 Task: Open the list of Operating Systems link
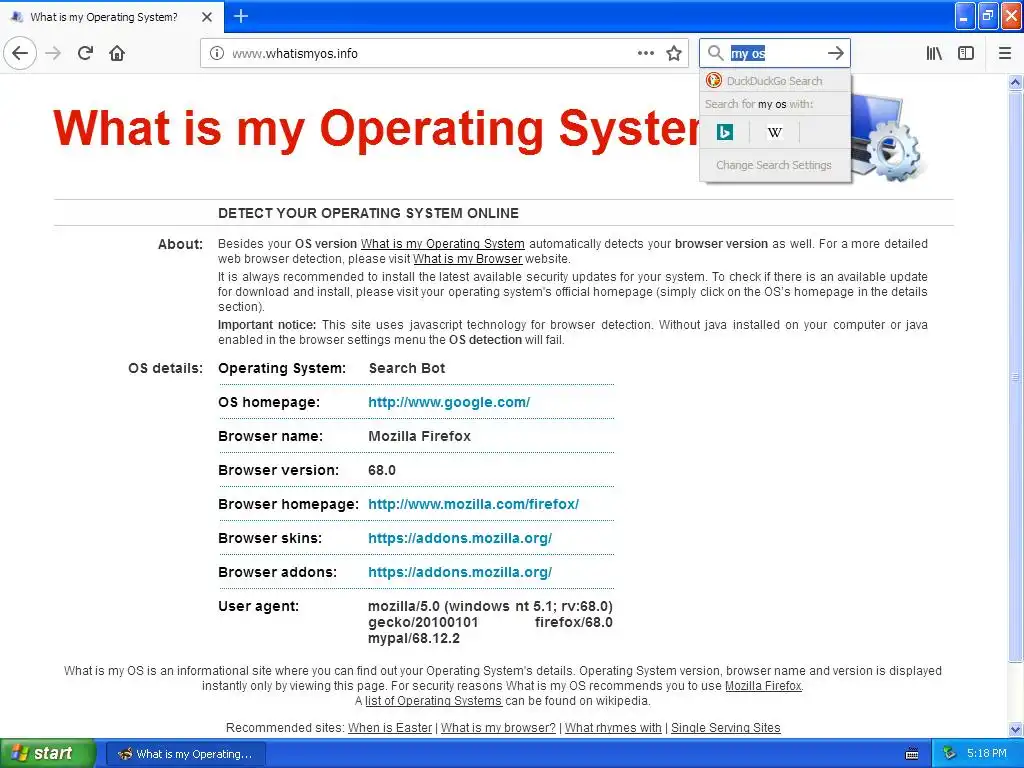433,701
